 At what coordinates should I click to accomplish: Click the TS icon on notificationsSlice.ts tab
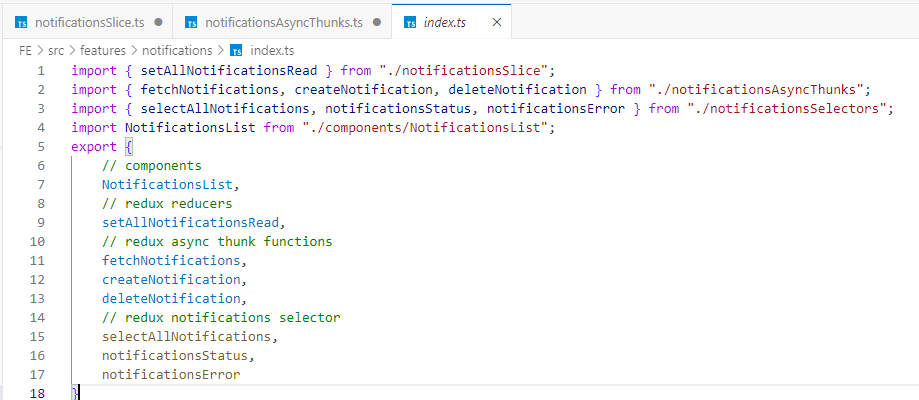(22, 23)
